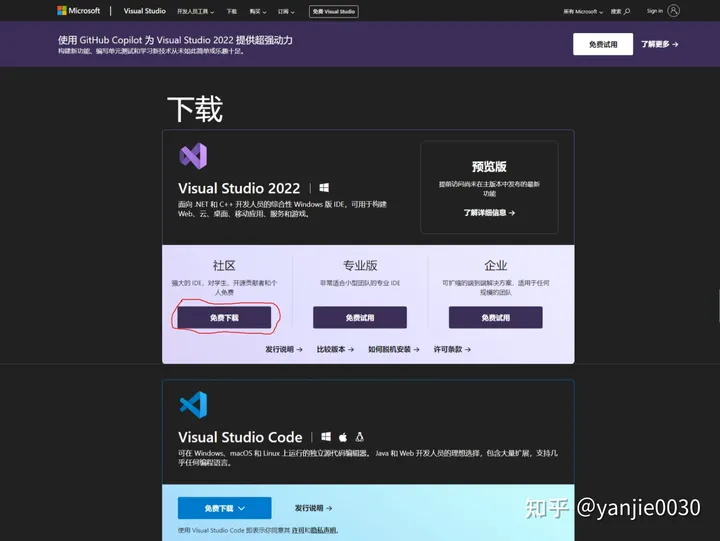Click the 下载 page heading
This screenshot has width=720, height=541.
195,109
